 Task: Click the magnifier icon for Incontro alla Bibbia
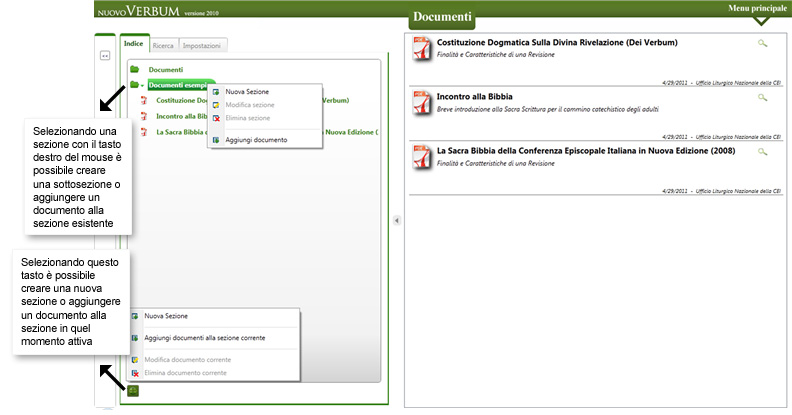pos(763,97)
